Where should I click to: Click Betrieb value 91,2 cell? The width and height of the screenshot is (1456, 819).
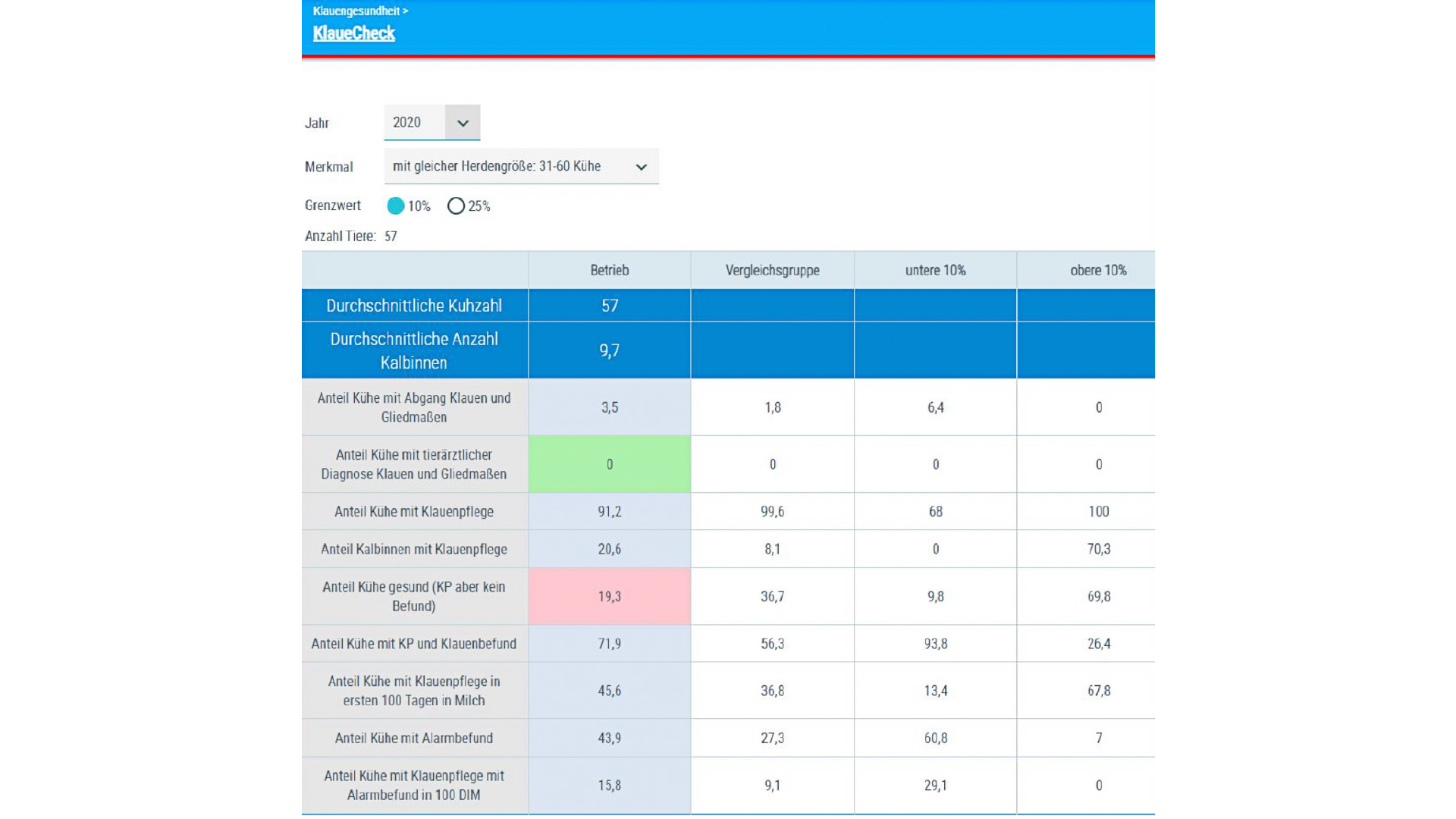(609, 511)
